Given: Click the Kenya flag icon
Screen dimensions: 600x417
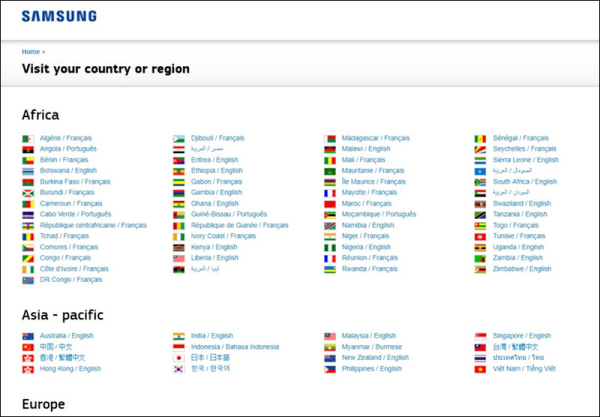Looking at the screenshot, I should point(179,248).
